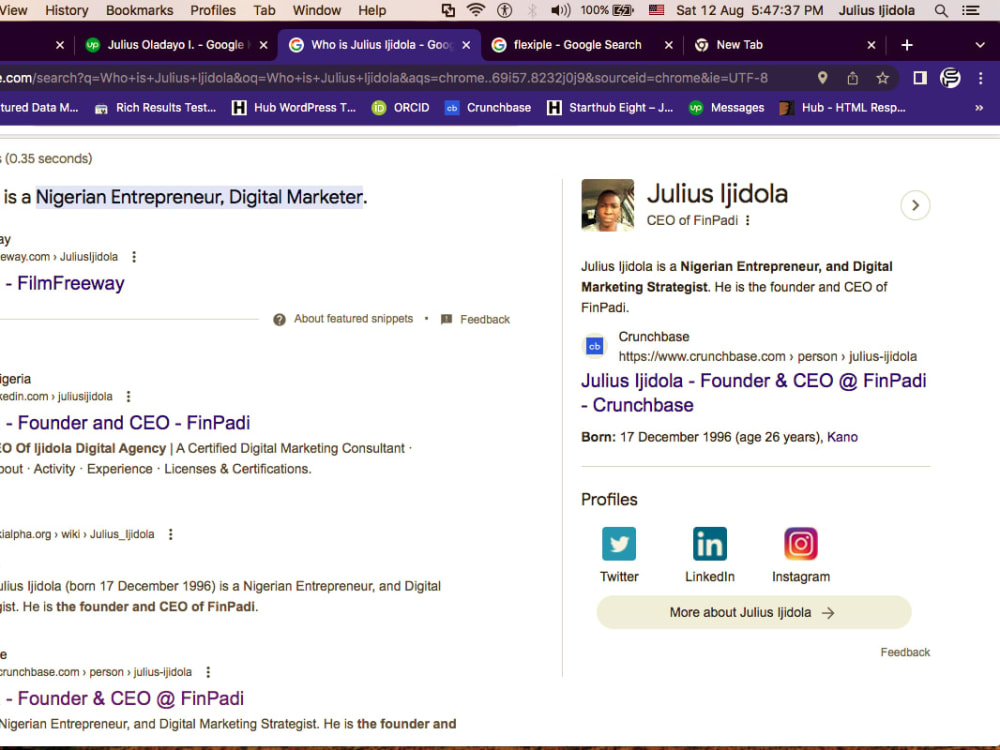Image resolution: width=1000 pixels, height=750 pixels.
Task: Open the LinkedIn profile icon
Action: coord(710,543)
